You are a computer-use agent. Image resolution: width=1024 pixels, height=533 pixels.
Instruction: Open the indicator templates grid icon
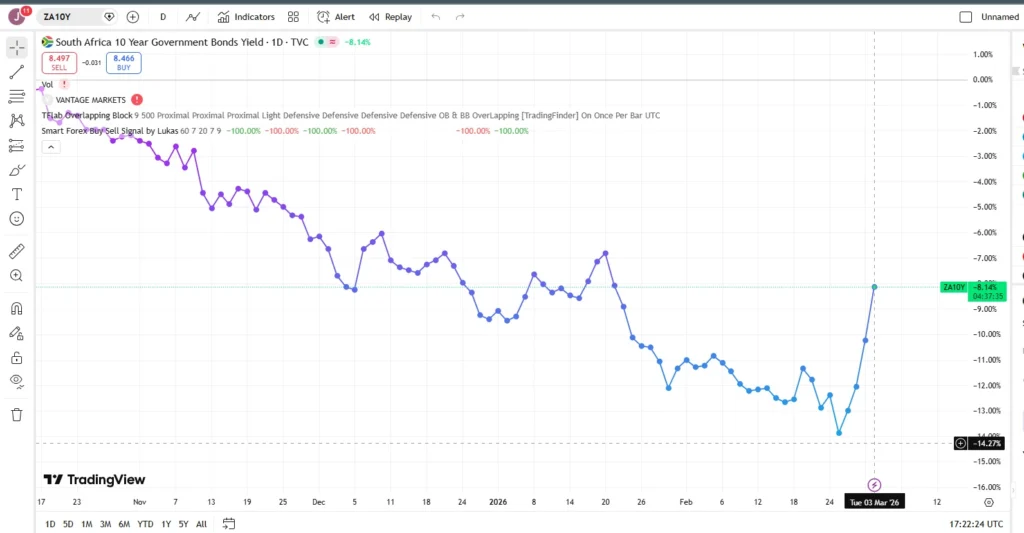click(294, 17)
